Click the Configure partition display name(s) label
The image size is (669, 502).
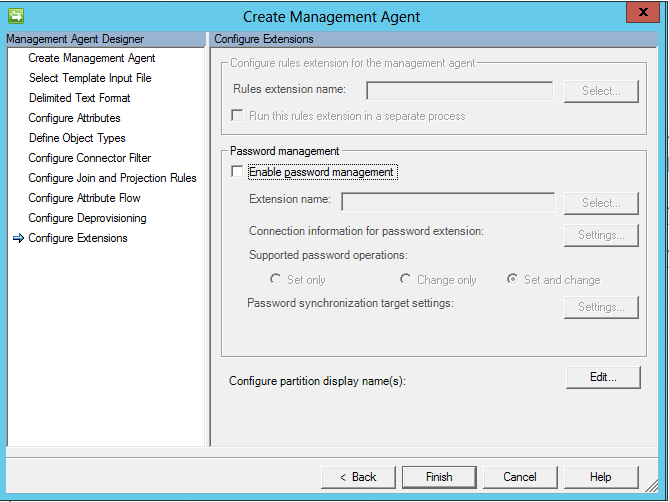pyautogui.click(x=317, y=381)
